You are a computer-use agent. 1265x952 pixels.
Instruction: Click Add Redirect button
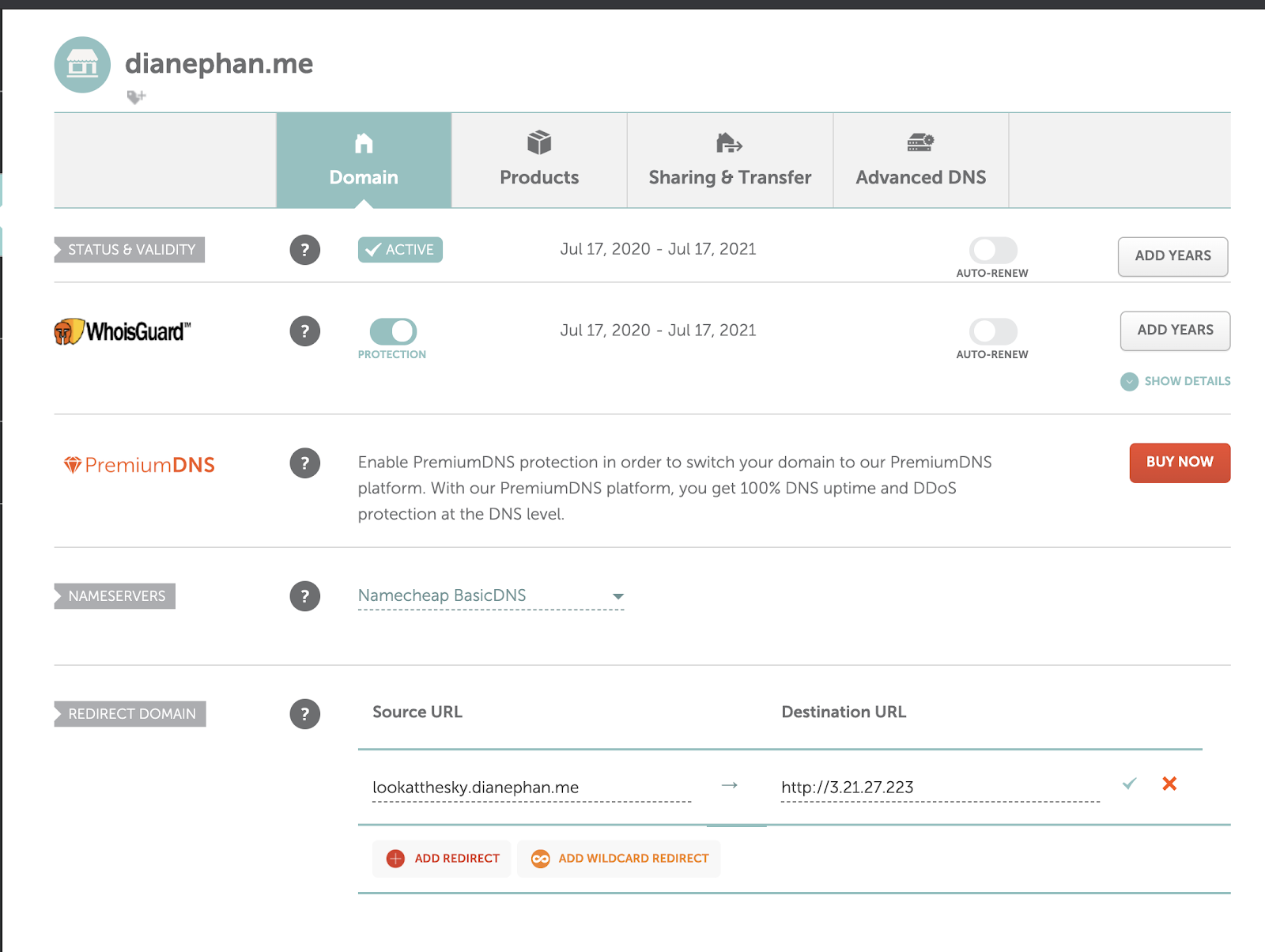(x=442, y=859)
